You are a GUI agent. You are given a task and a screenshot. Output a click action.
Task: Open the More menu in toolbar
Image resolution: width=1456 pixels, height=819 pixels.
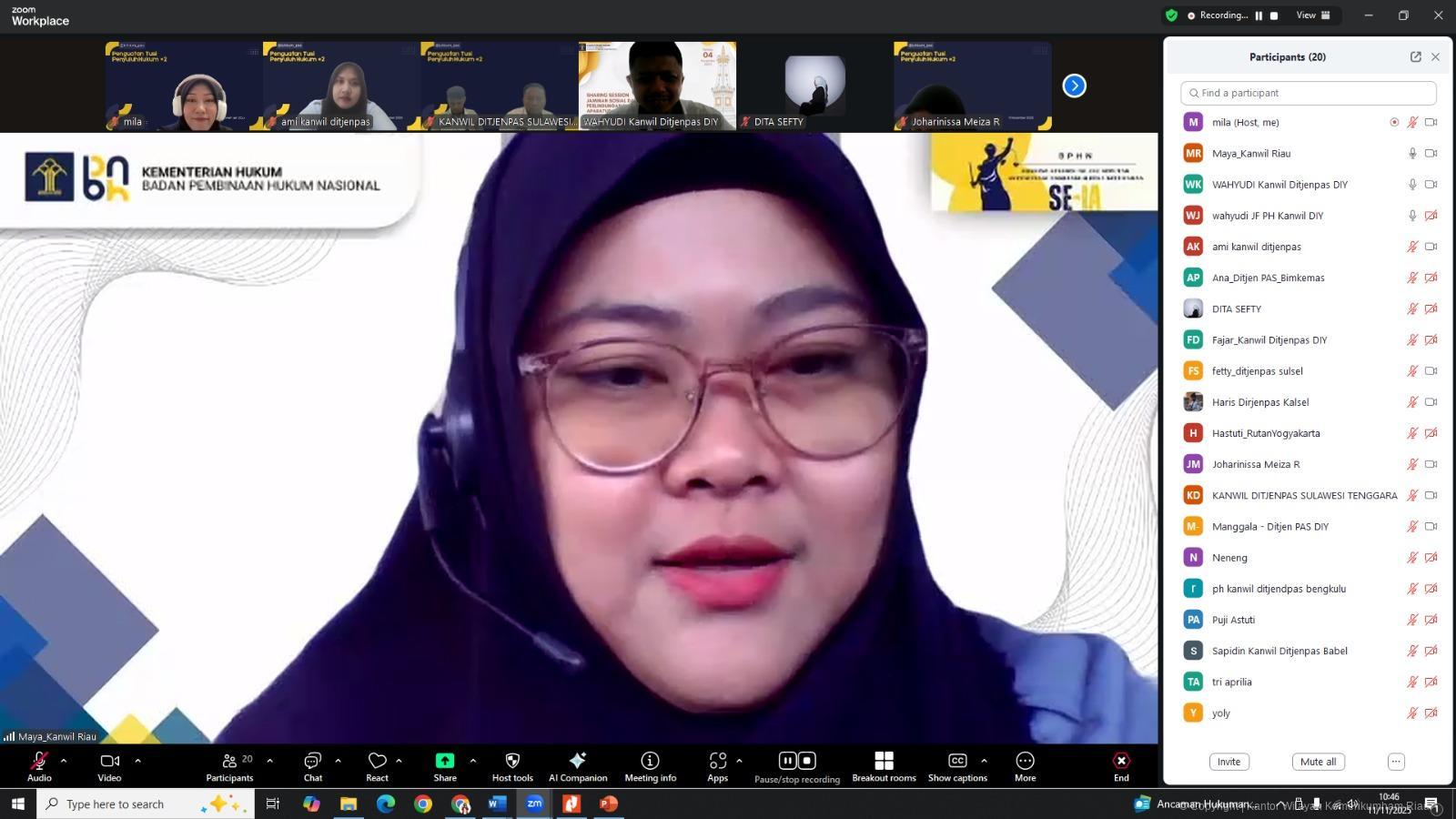click(x=1025, y=761)
